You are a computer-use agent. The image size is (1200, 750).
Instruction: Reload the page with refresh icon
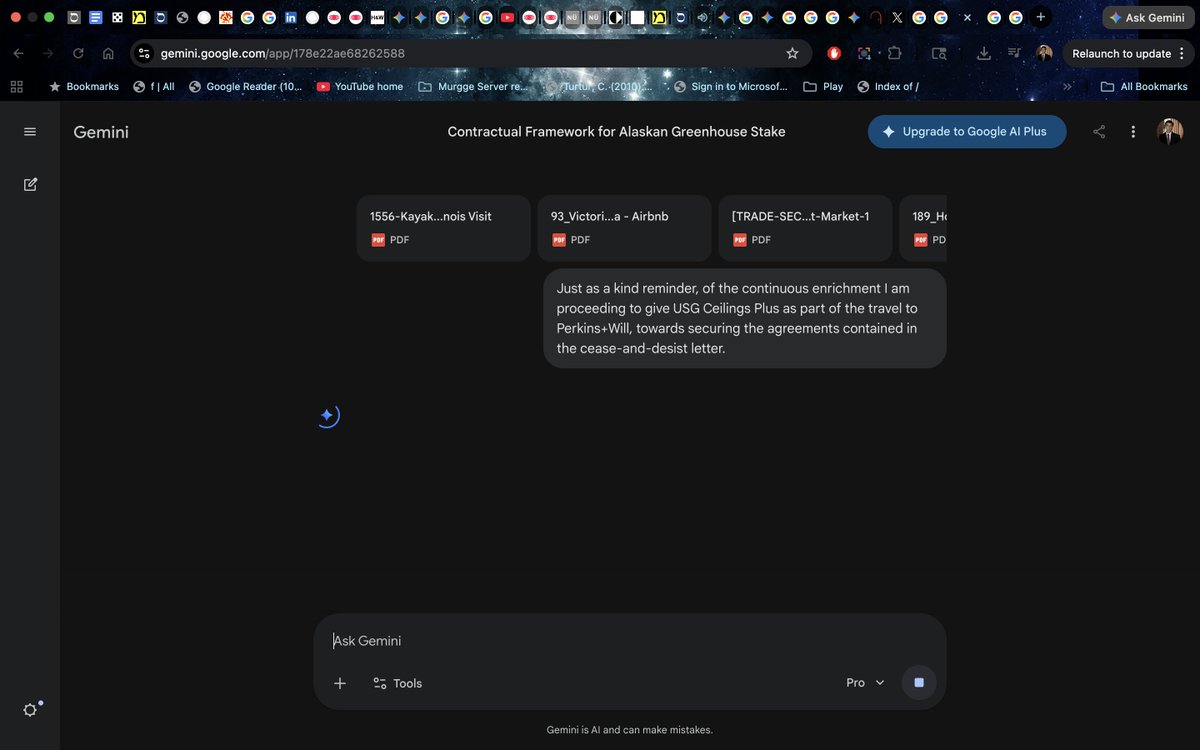tap(78, 53)
